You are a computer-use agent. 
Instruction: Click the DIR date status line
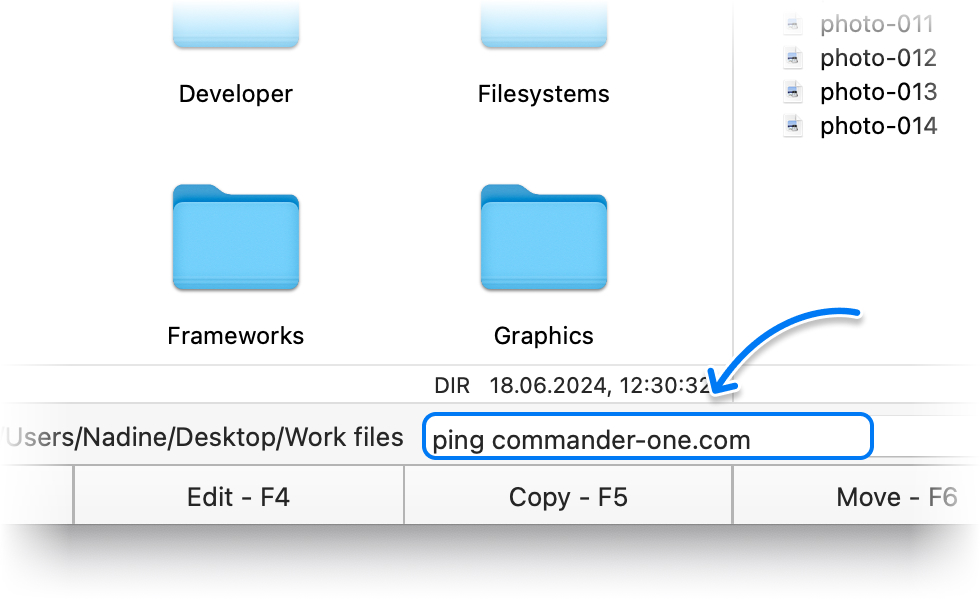click(571, 385)
